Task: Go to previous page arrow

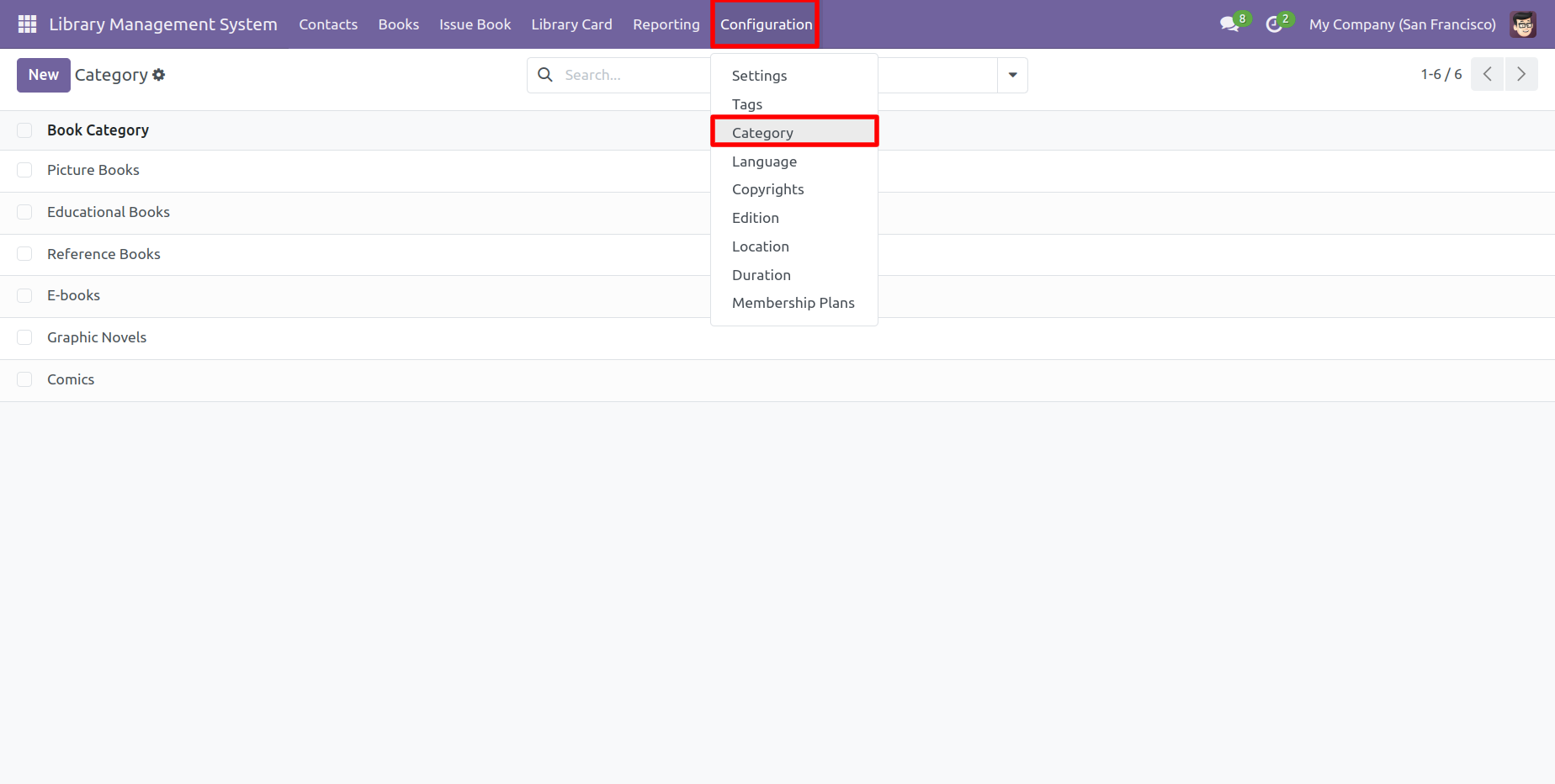Action: tap(1487, 74)
